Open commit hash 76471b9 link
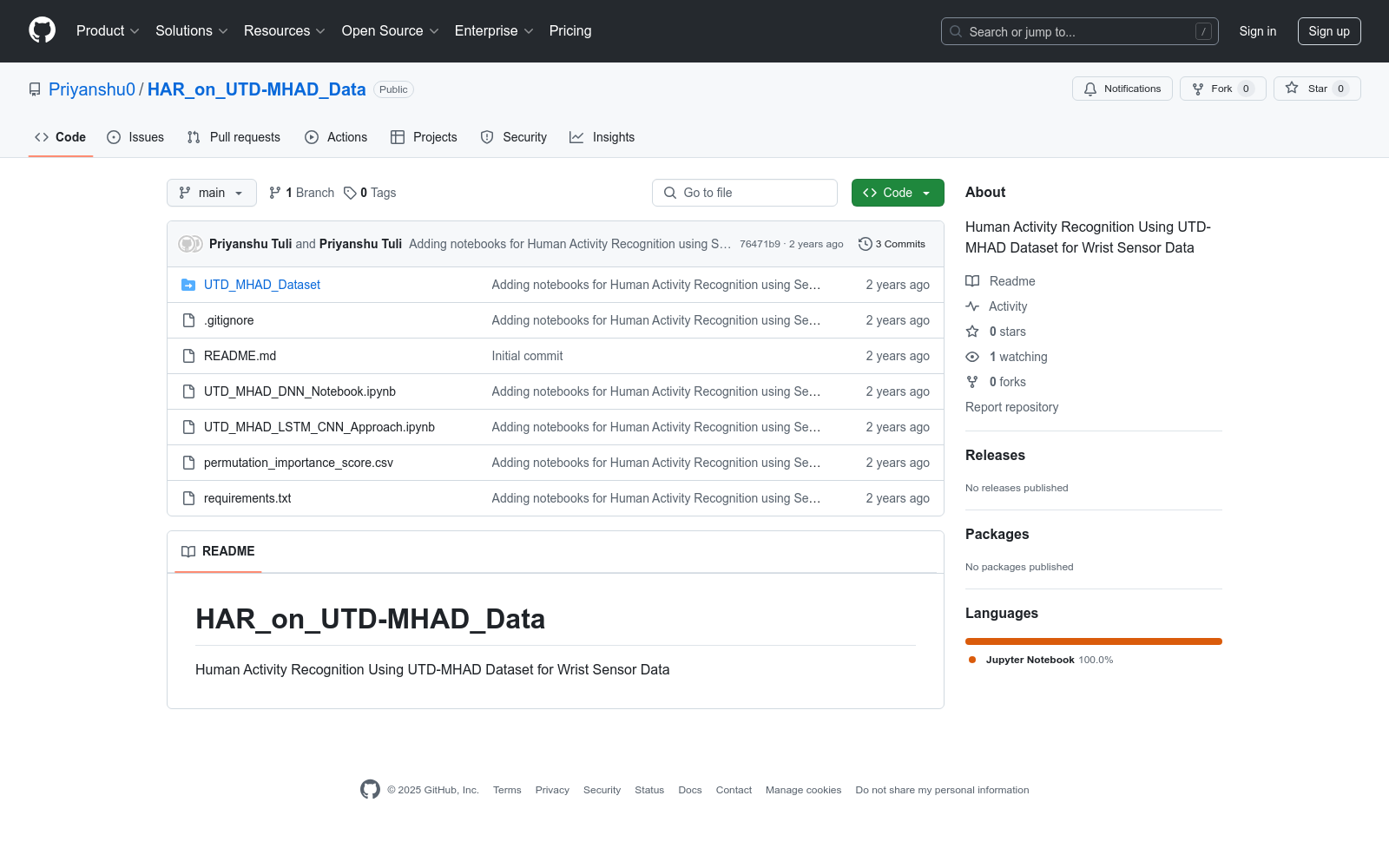The height and width of the screenshot is (868, 1389). (x=760, y=244)
